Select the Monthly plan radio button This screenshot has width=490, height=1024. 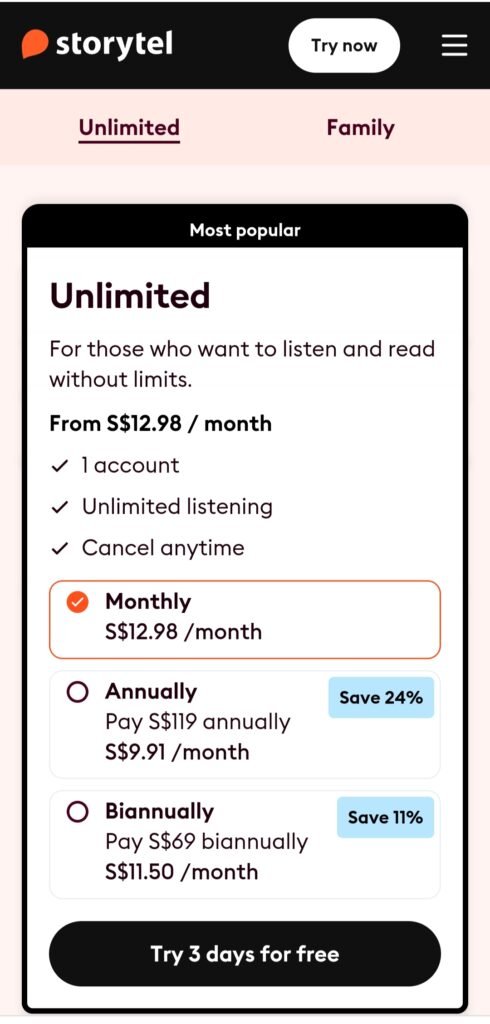[77, 603]
